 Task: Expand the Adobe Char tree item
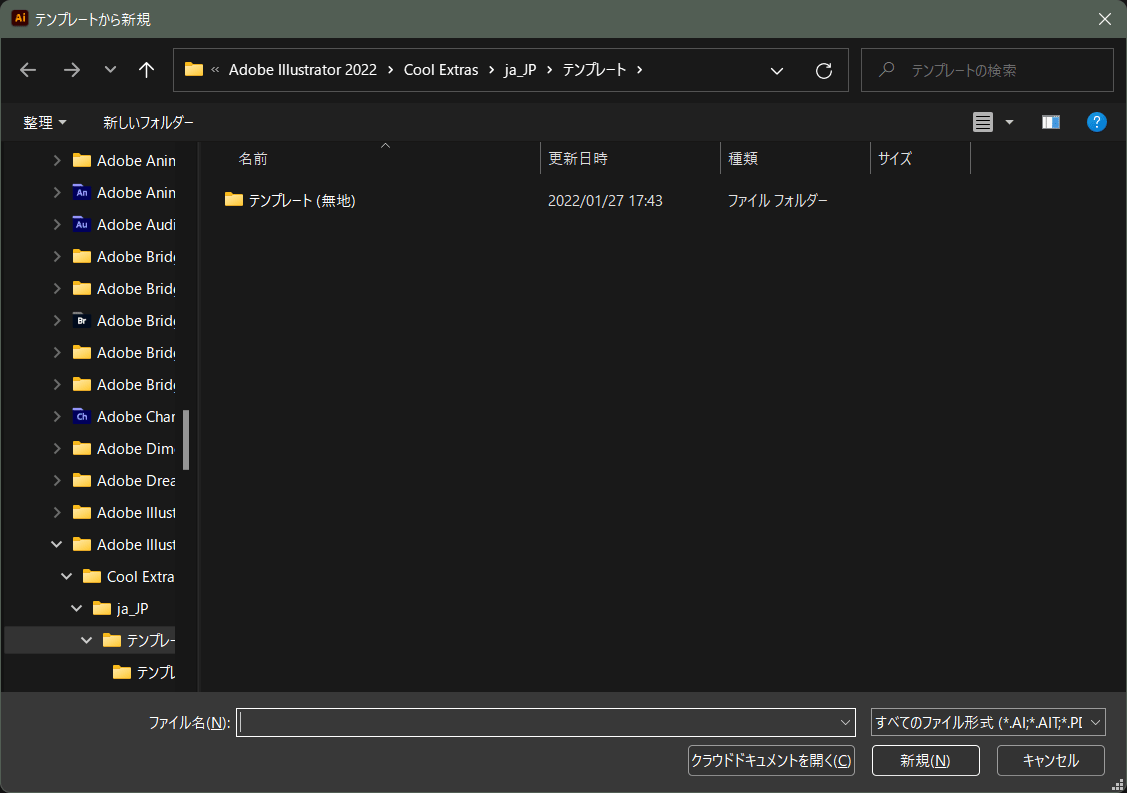coord(57,416)
